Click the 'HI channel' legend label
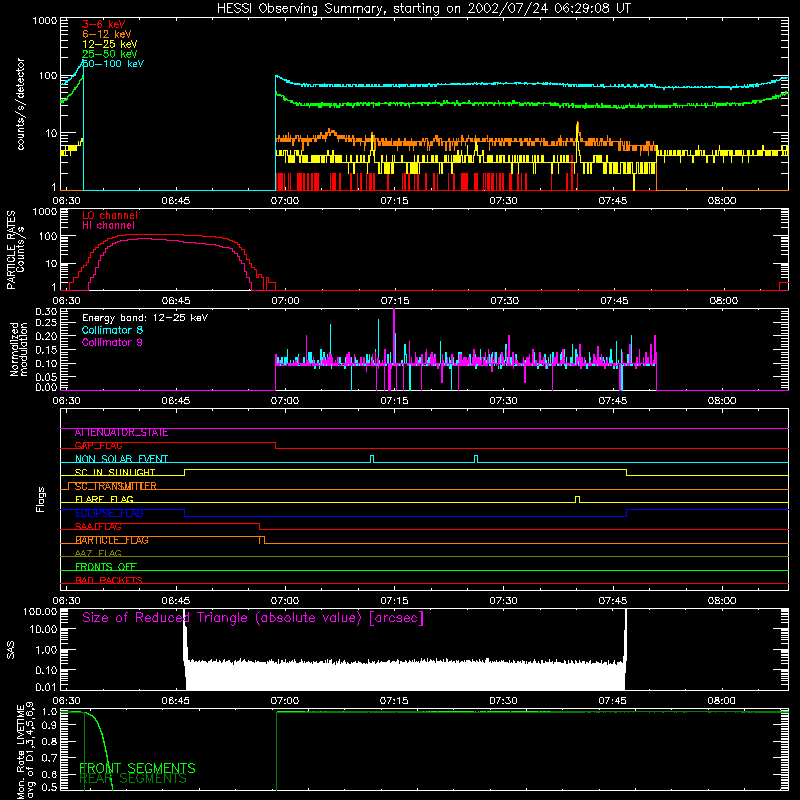This screenshot has height=800, width=800. (108, 226)
